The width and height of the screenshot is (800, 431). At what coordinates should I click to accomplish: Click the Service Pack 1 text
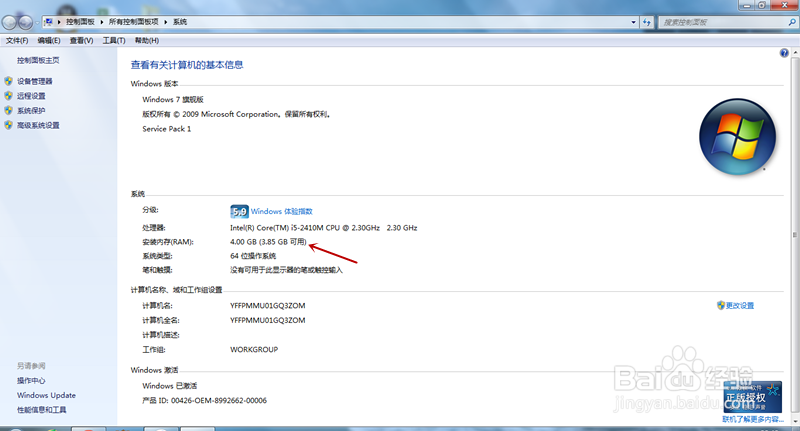pos(167,129)
